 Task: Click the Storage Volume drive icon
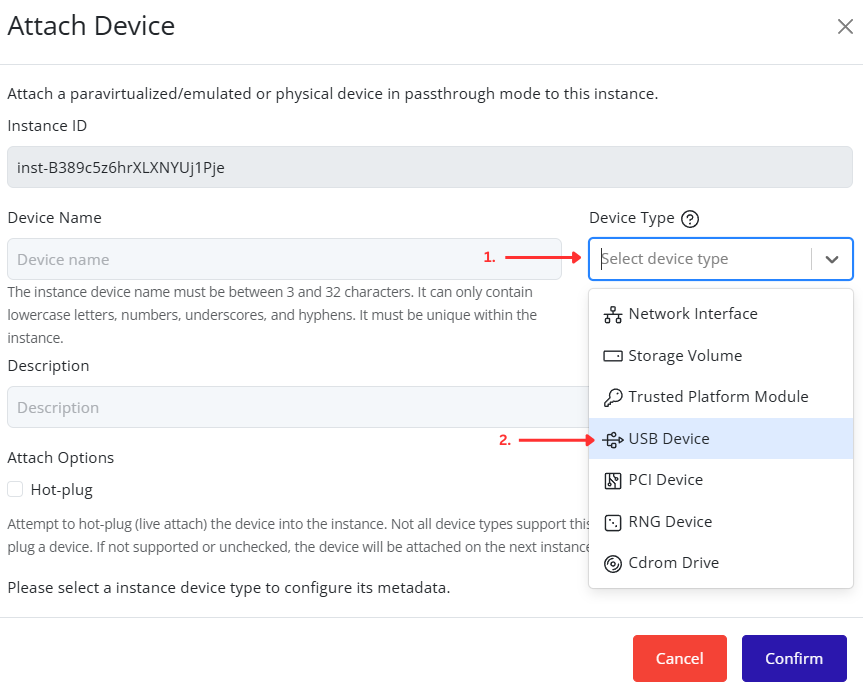pyautogui.click(x=613, y=356)
